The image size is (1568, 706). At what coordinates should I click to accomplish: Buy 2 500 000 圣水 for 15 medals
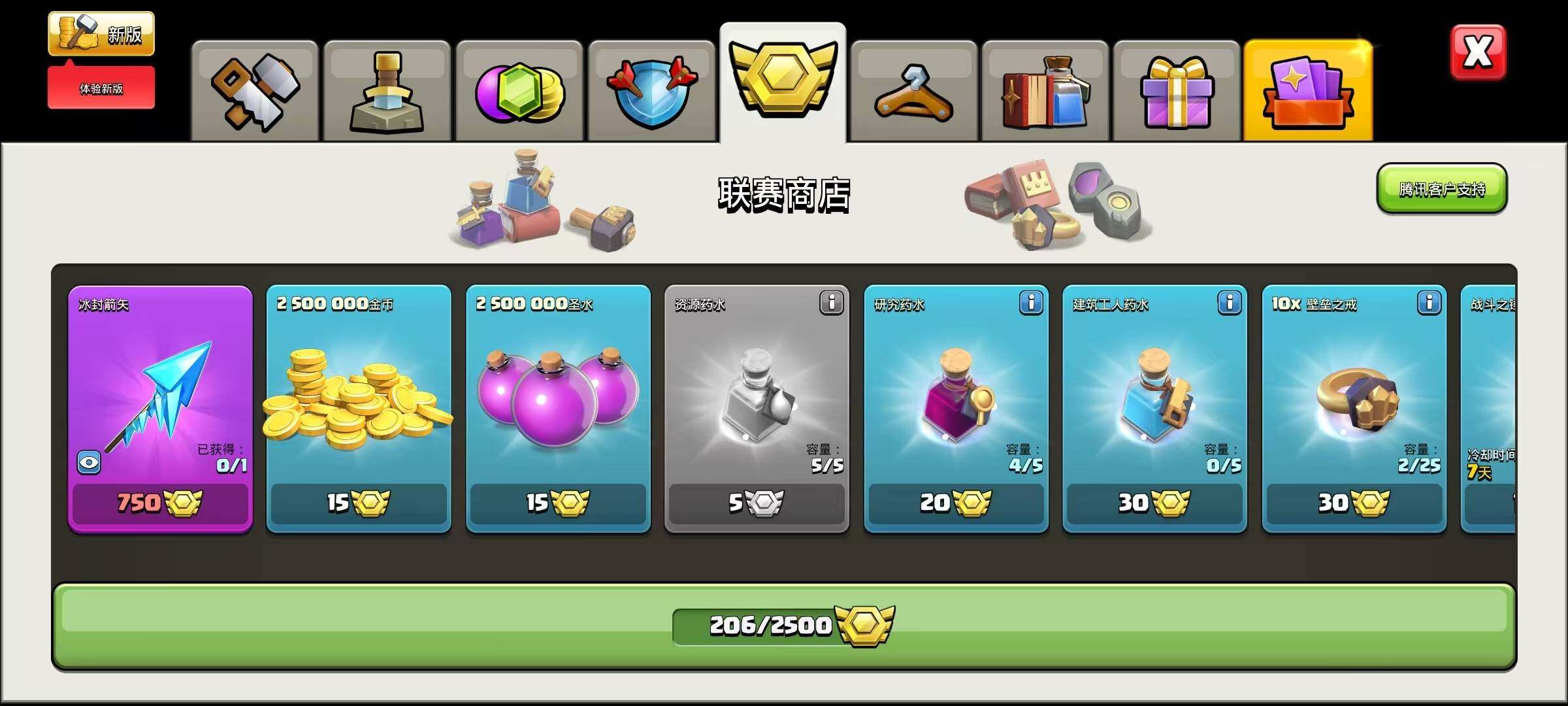(558, 502)
